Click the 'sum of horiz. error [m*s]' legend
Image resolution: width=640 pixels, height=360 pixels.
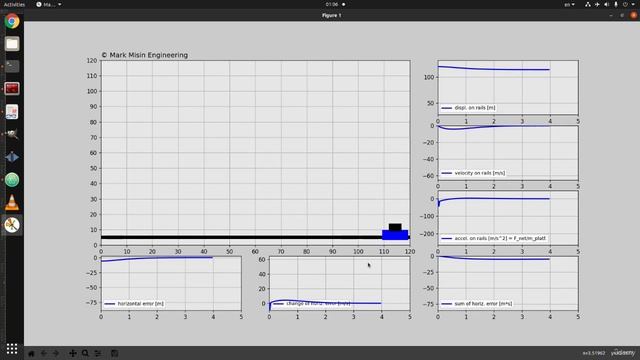477,304
